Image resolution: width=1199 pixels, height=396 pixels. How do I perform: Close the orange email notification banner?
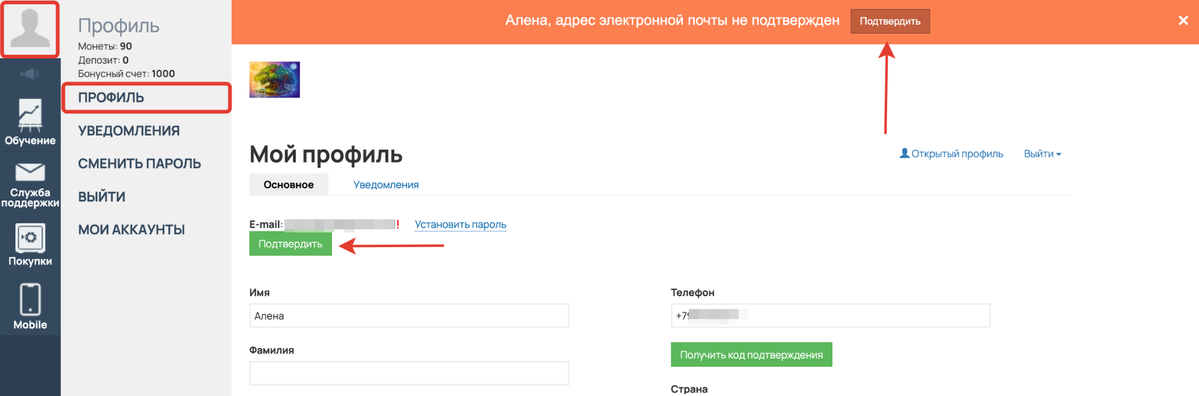[1183, 21]
